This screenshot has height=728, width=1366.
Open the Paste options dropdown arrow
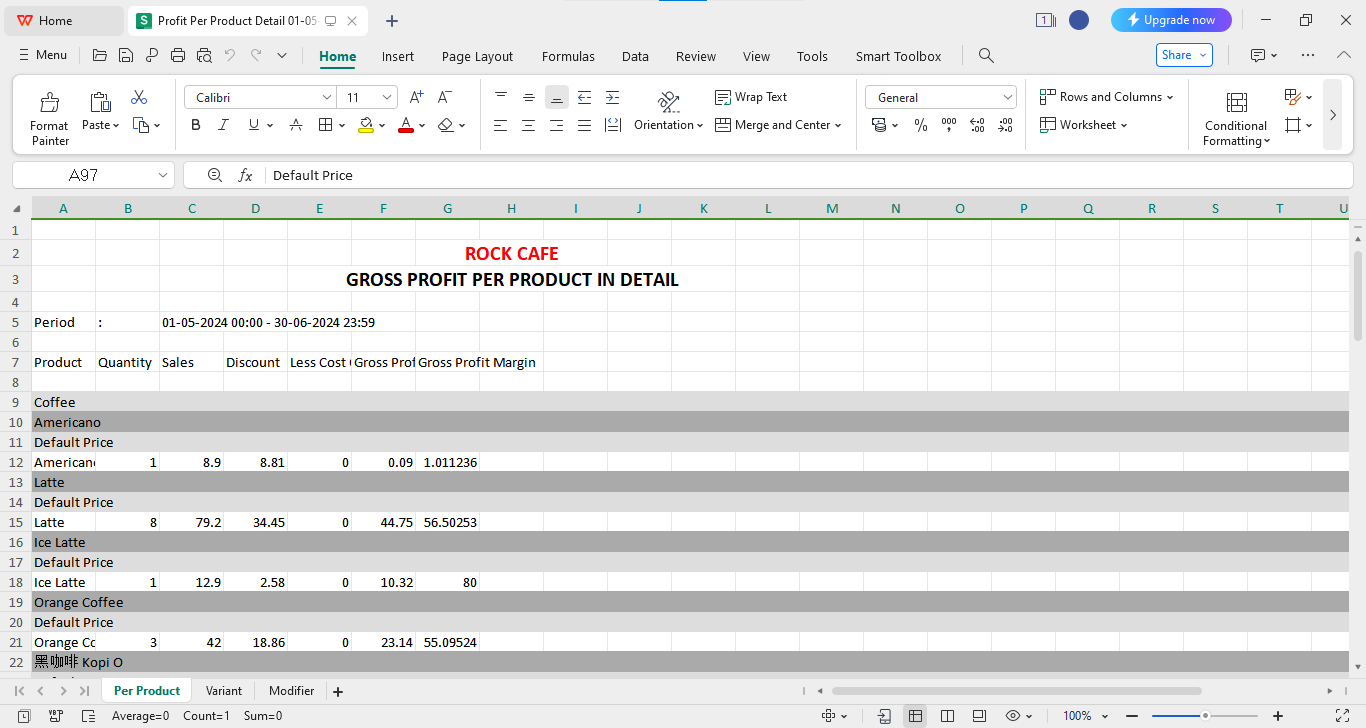coord(116,125)
